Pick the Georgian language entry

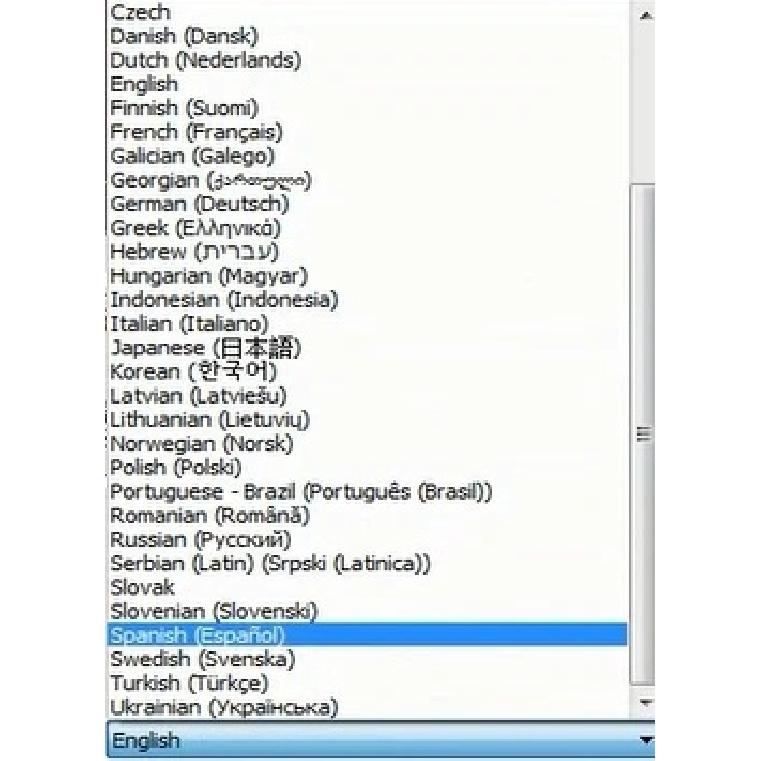click(x=367, y=180)
